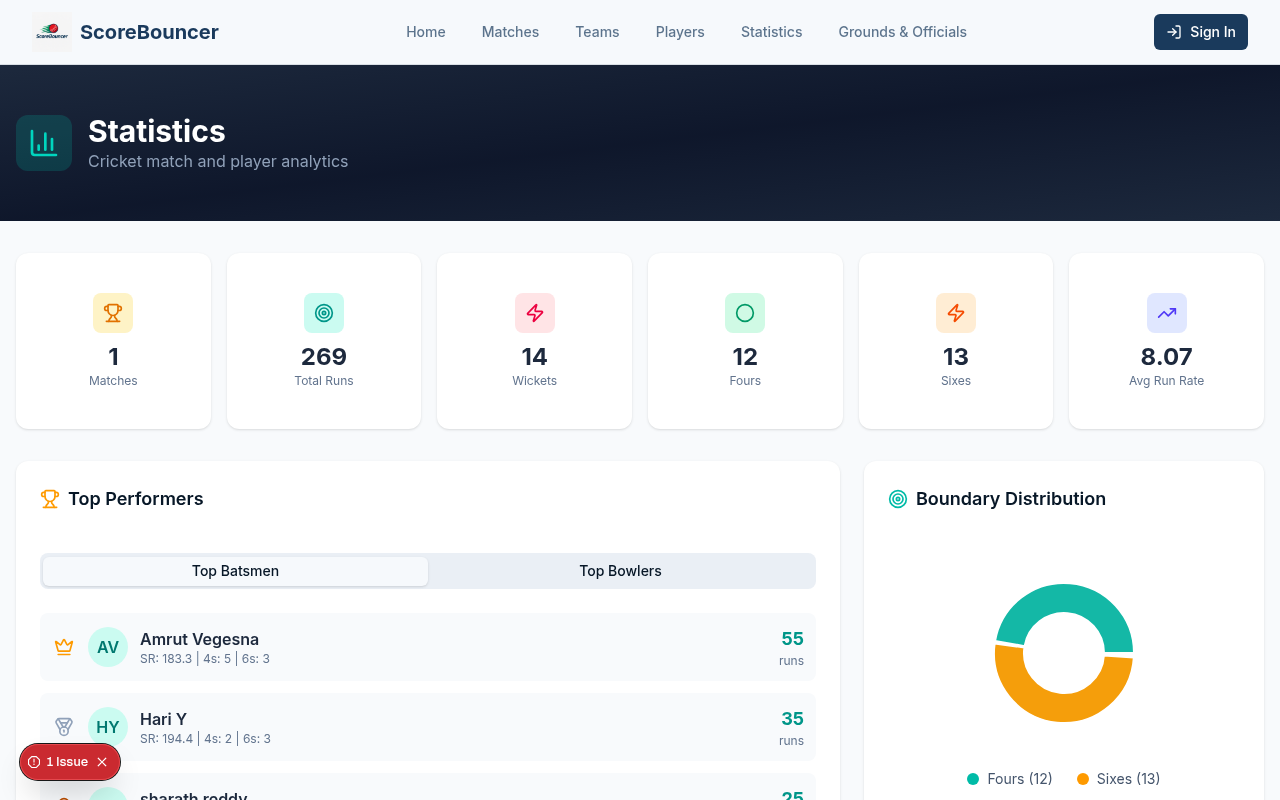Click the Cricket match and player analytics subtitle
This screenshot has width=1280, height=800.
(218, 161)
